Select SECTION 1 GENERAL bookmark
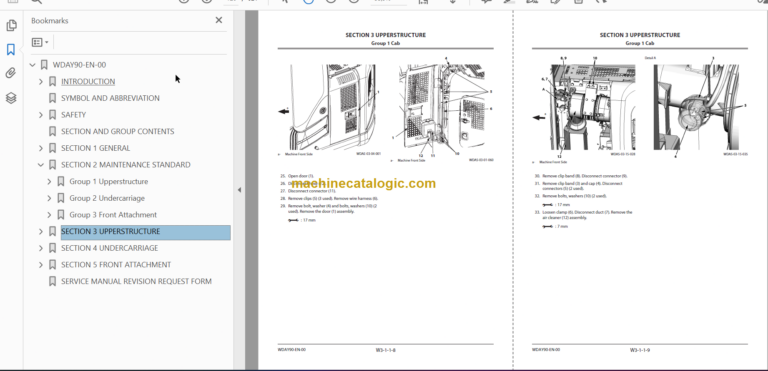 click(x=96, y=148)
